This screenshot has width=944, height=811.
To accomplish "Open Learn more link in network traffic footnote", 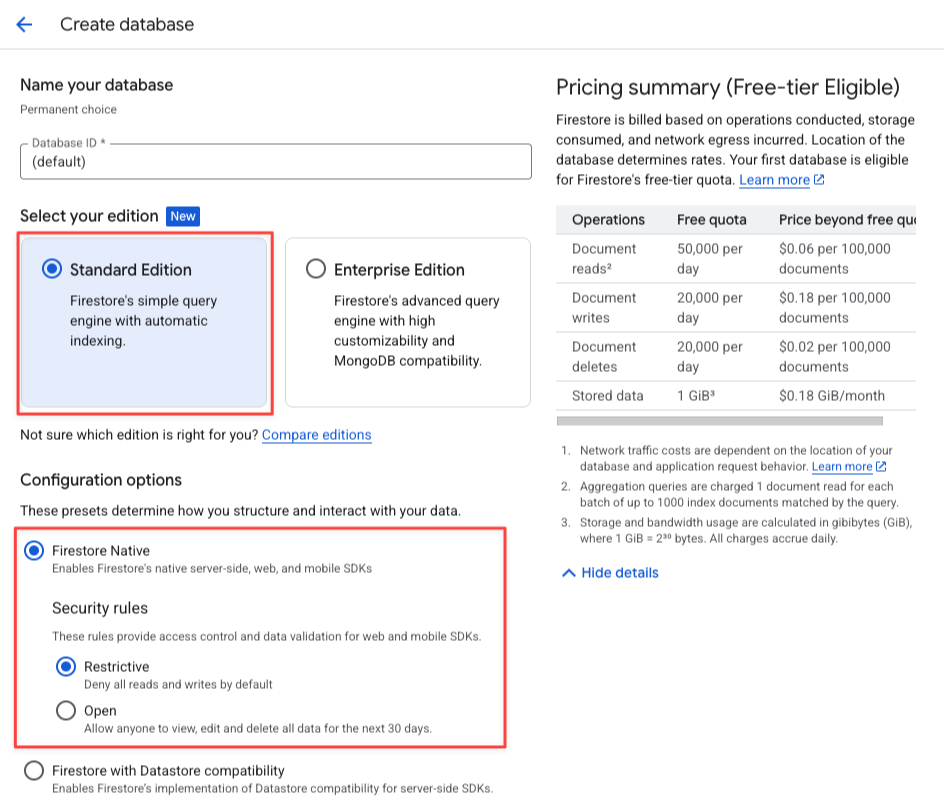I will (842, 467).
